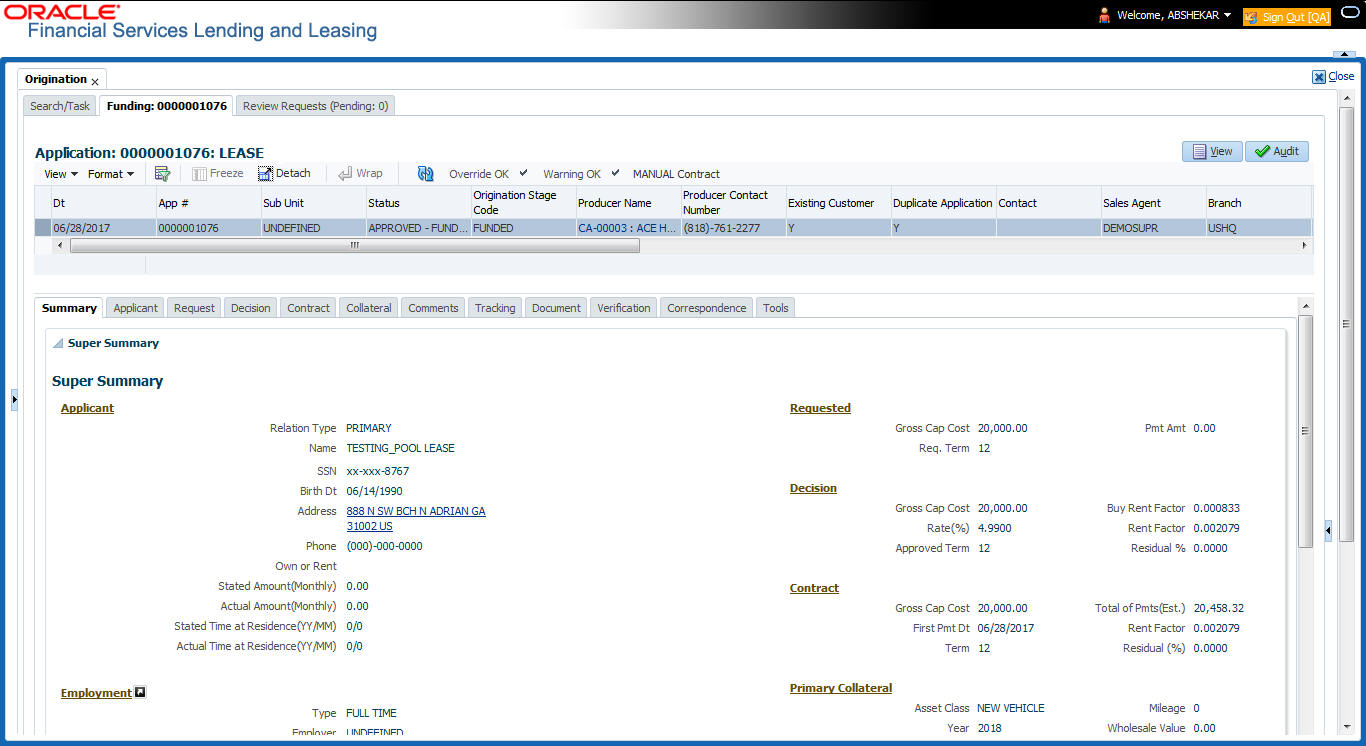Open the Request tab
The height and width of the screenshot is (746, 1366).
point(194,308)
